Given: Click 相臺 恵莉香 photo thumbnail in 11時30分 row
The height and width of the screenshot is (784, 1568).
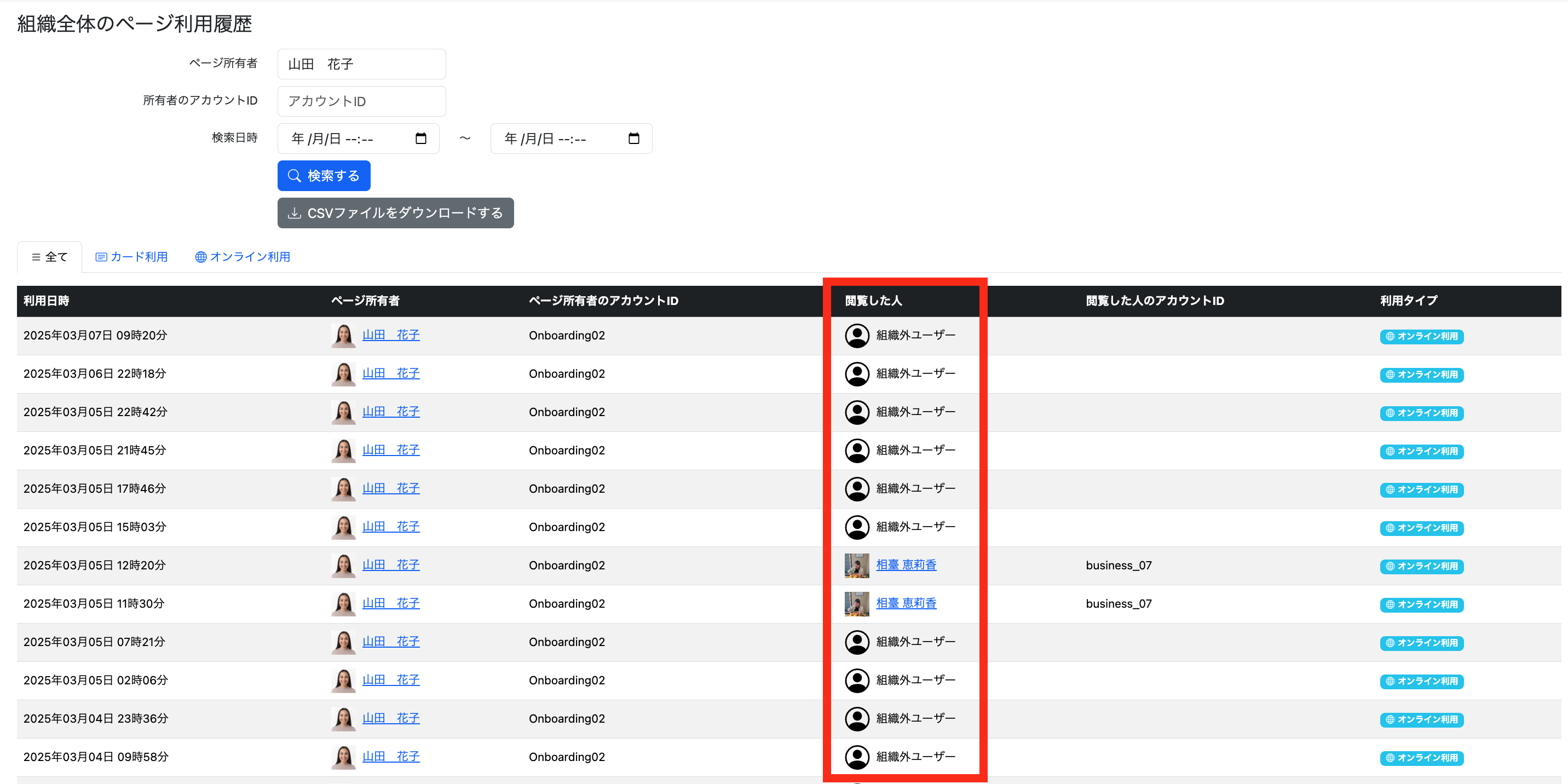Looking at the screenshot, I should point(856,603).
